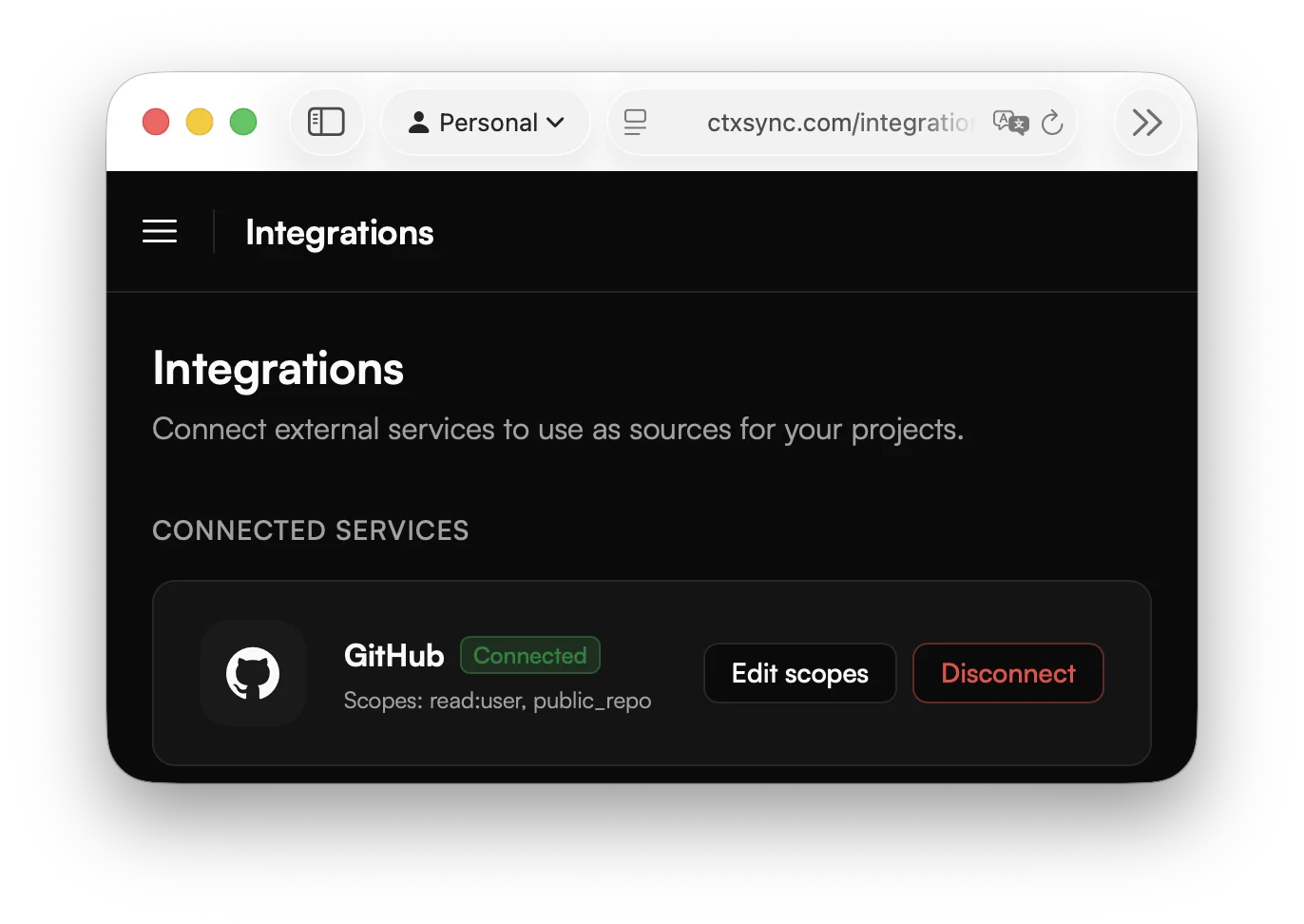Click the Scopes: read:user, public_repo text
This screenshot has height=924, width=1304.
point(497,701)
